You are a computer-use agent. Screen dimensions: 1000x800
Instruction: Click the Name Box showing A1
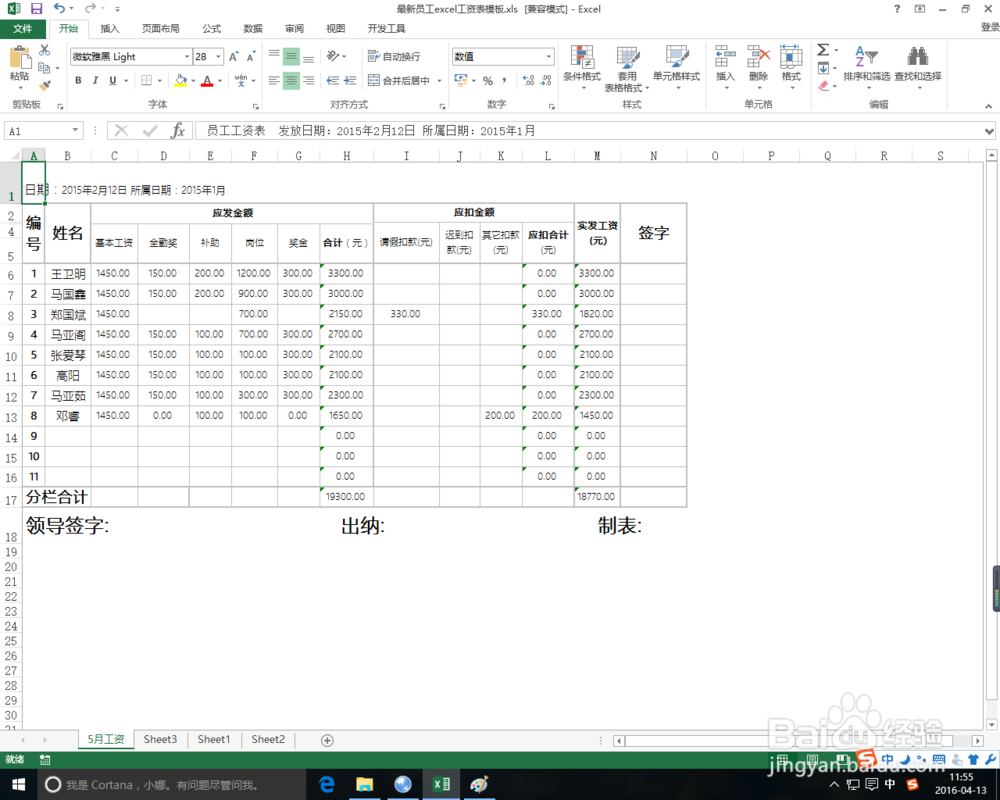[x=43, y=131]
